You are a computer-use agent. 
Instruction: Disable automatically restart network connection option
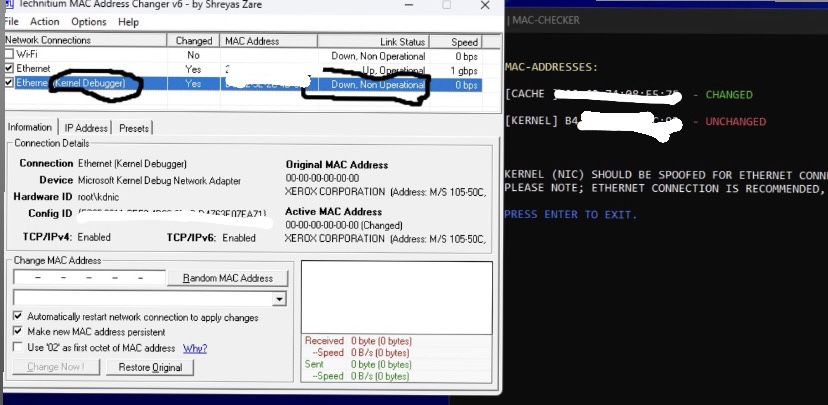[18, 316]
